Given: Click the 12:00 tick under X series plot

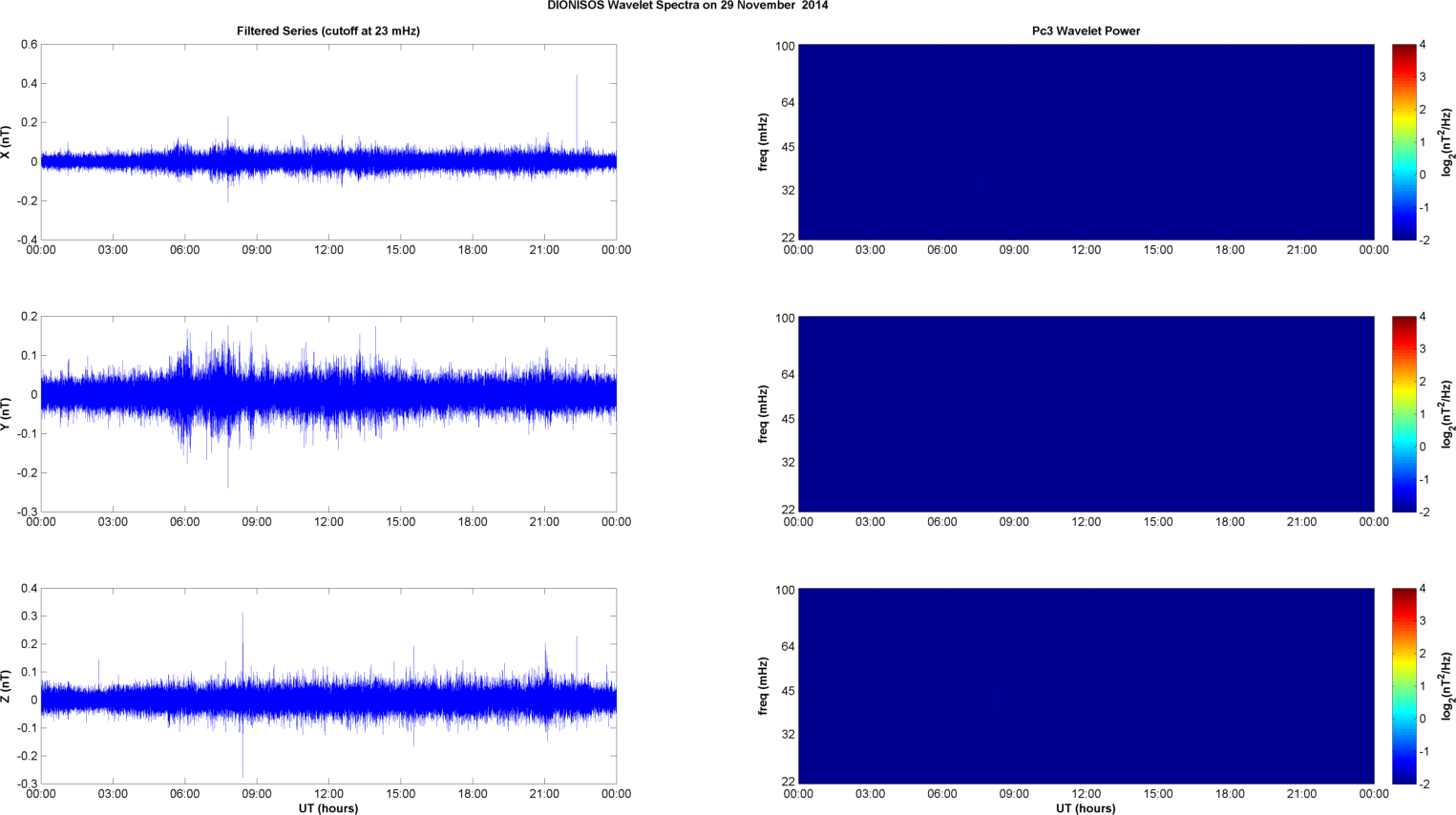Looking at the screenshot, I should (x=328, y=250).
